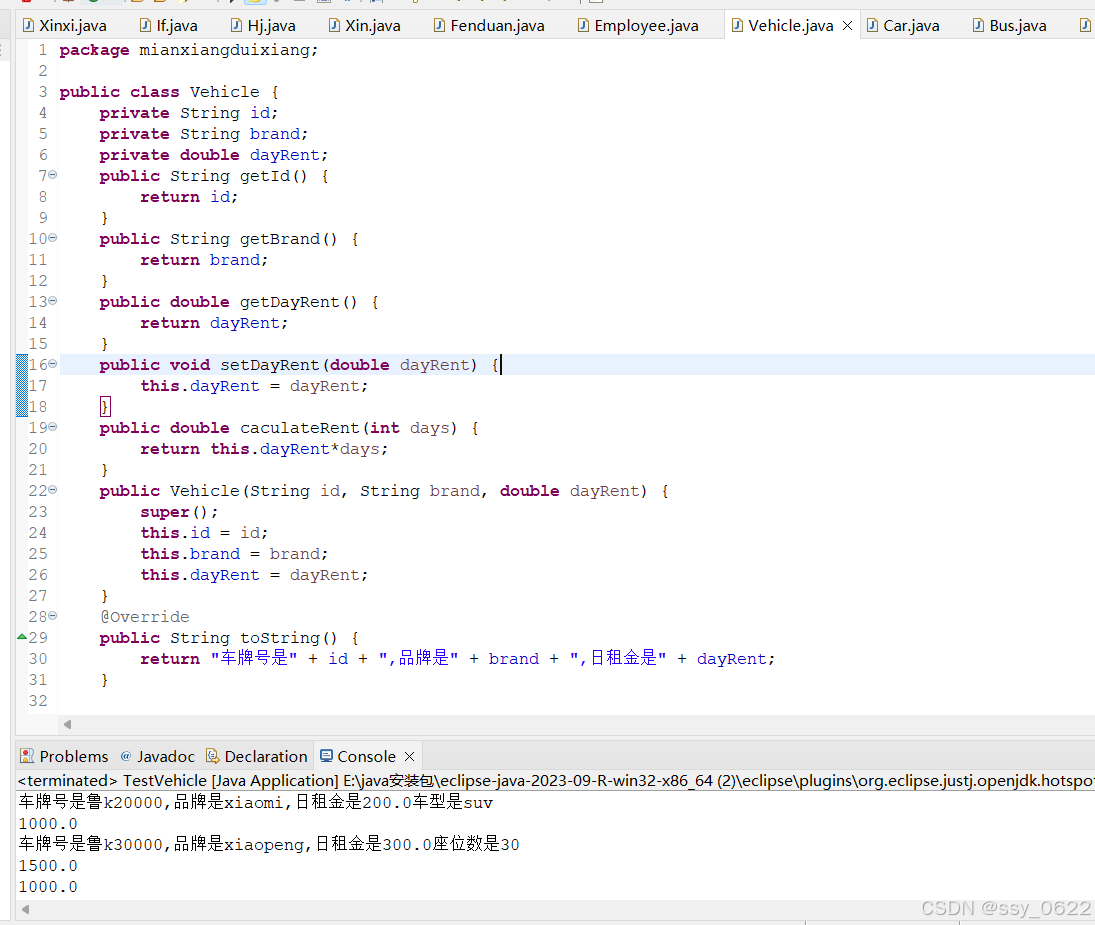This screenshot has width=1095, height=925.
Task: Click the 'public class Vehicle' declaration
Action: coord(169,92)
